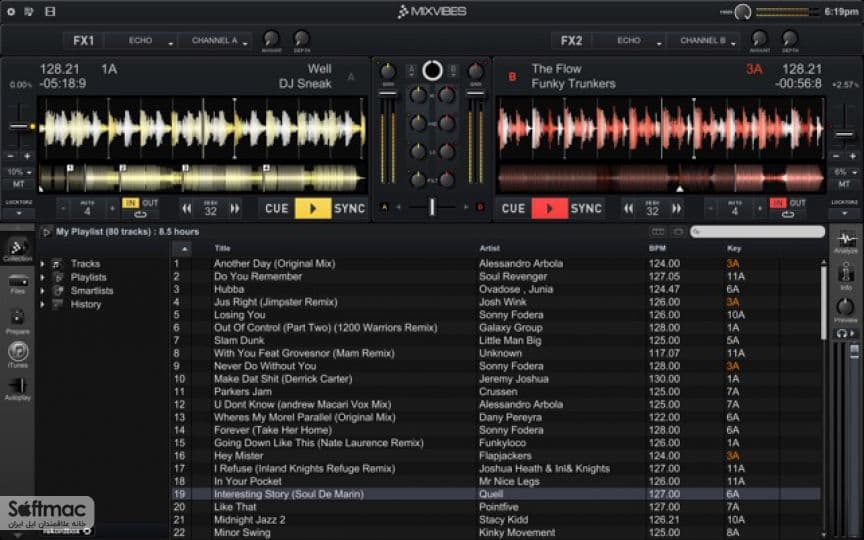Open deck B 6% pitch range dropdown

[844, 172]
